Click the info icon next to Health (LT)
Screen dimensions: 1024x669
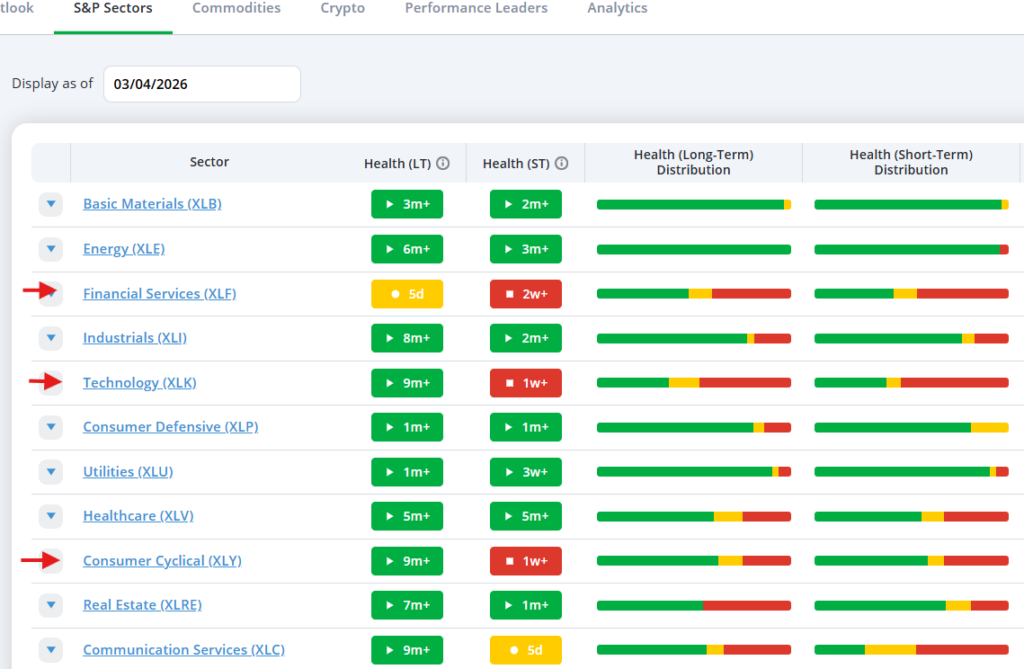pos(443,163)
